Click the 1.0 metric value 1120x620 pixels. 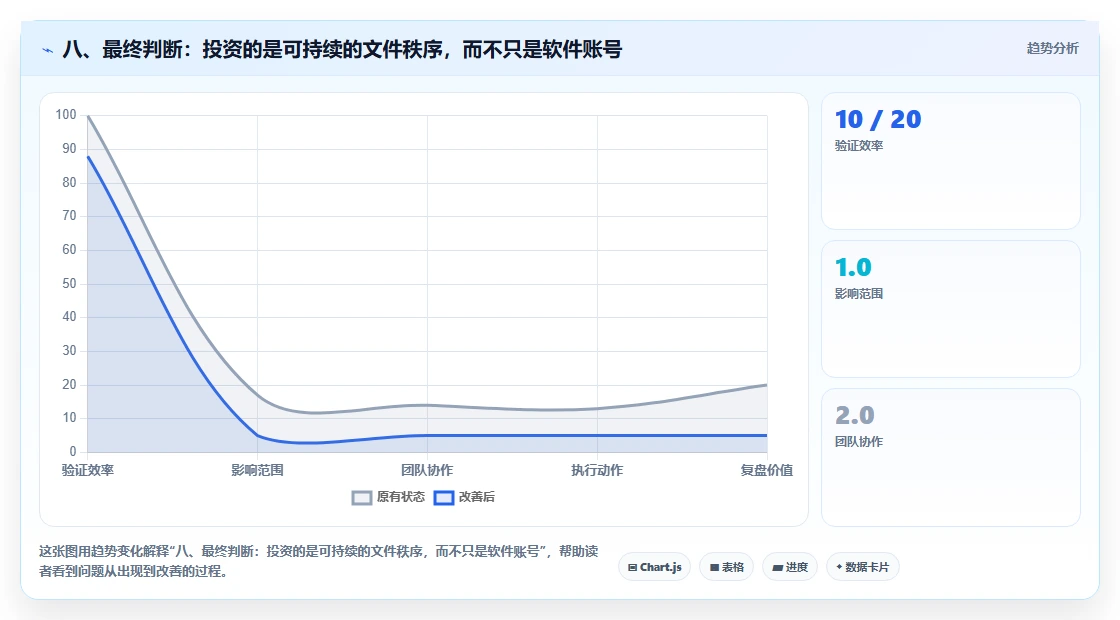point(853,267)
